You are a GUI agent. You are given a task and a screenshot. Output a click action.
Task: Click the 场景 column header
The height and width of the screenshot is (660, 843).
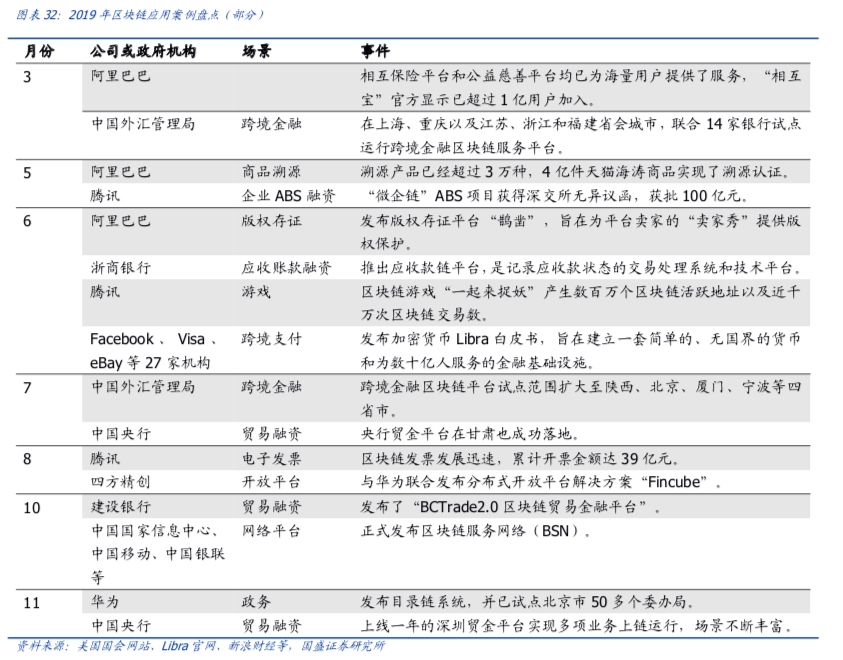tap(256, 51)
